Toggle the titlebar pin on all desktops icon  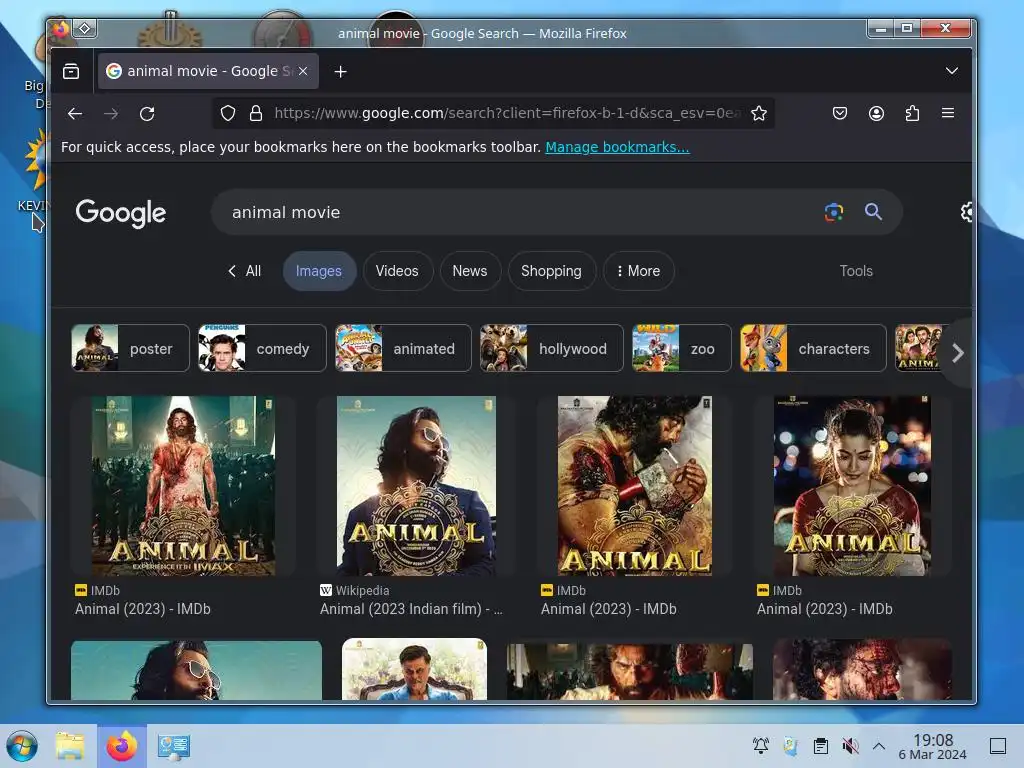(x=85, y=29)
